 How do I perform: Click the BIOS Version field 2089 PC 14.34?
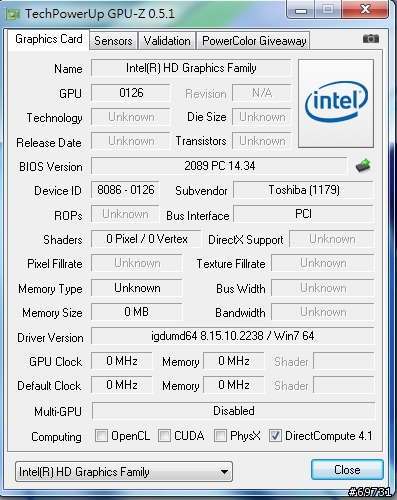219,166
